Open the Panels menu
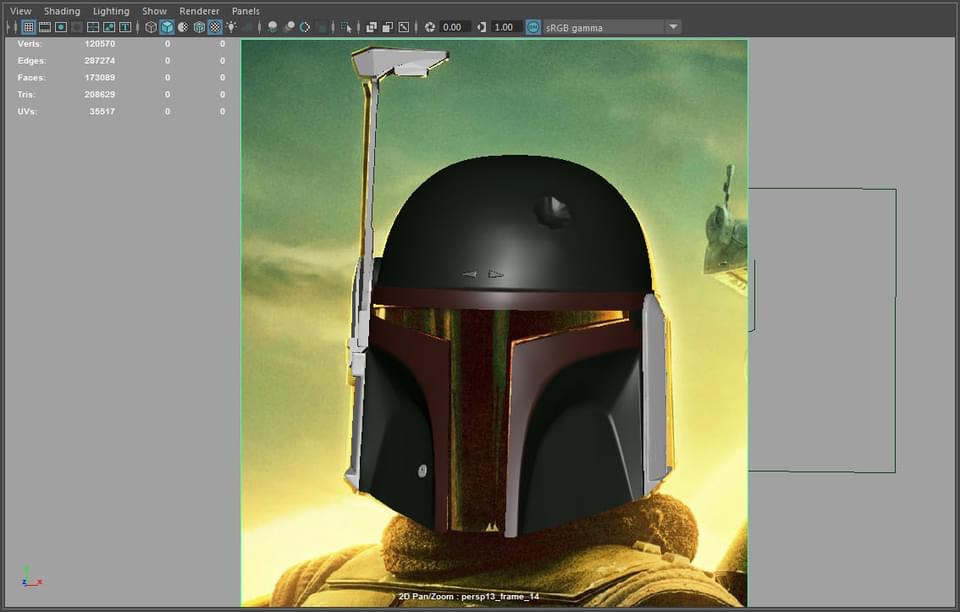 246,11
